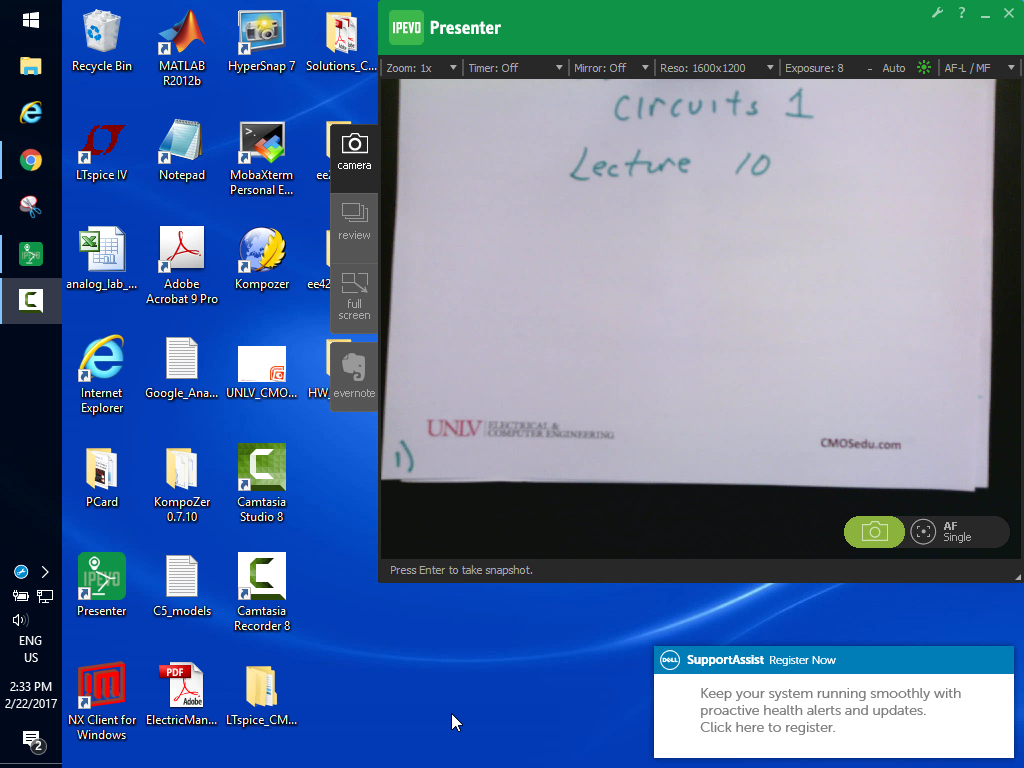Viewport: 1024px width, 768px height.
Task: Open the Windows Start menu
Action: (31, 20)
